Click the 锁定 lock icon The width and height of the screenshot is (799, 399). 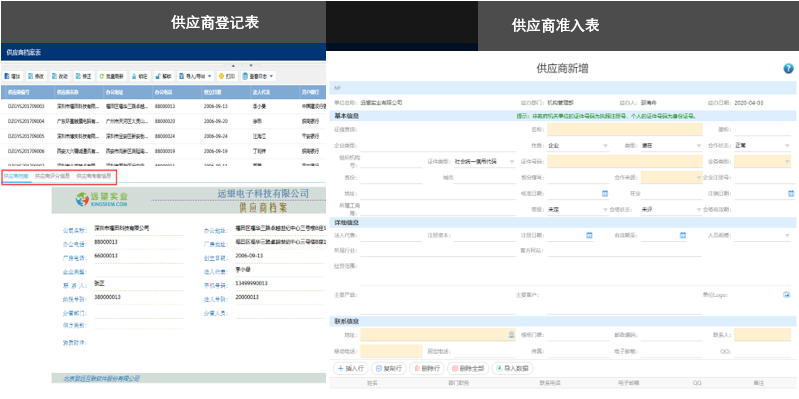coord(134,76)
